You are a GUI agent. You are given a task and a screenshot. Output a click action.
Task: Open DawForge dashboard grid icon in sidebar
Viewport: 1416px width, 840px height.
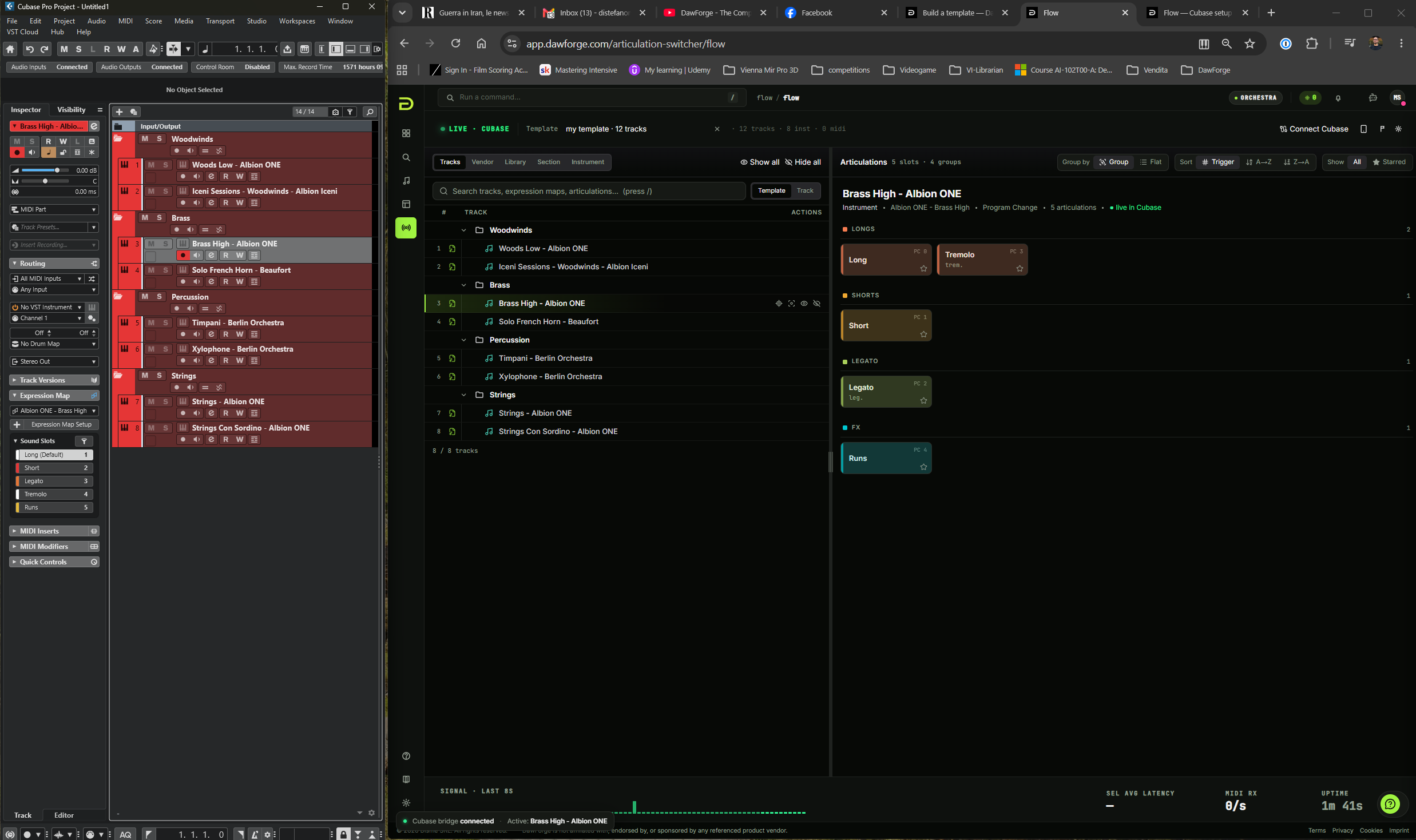(406, 133)
